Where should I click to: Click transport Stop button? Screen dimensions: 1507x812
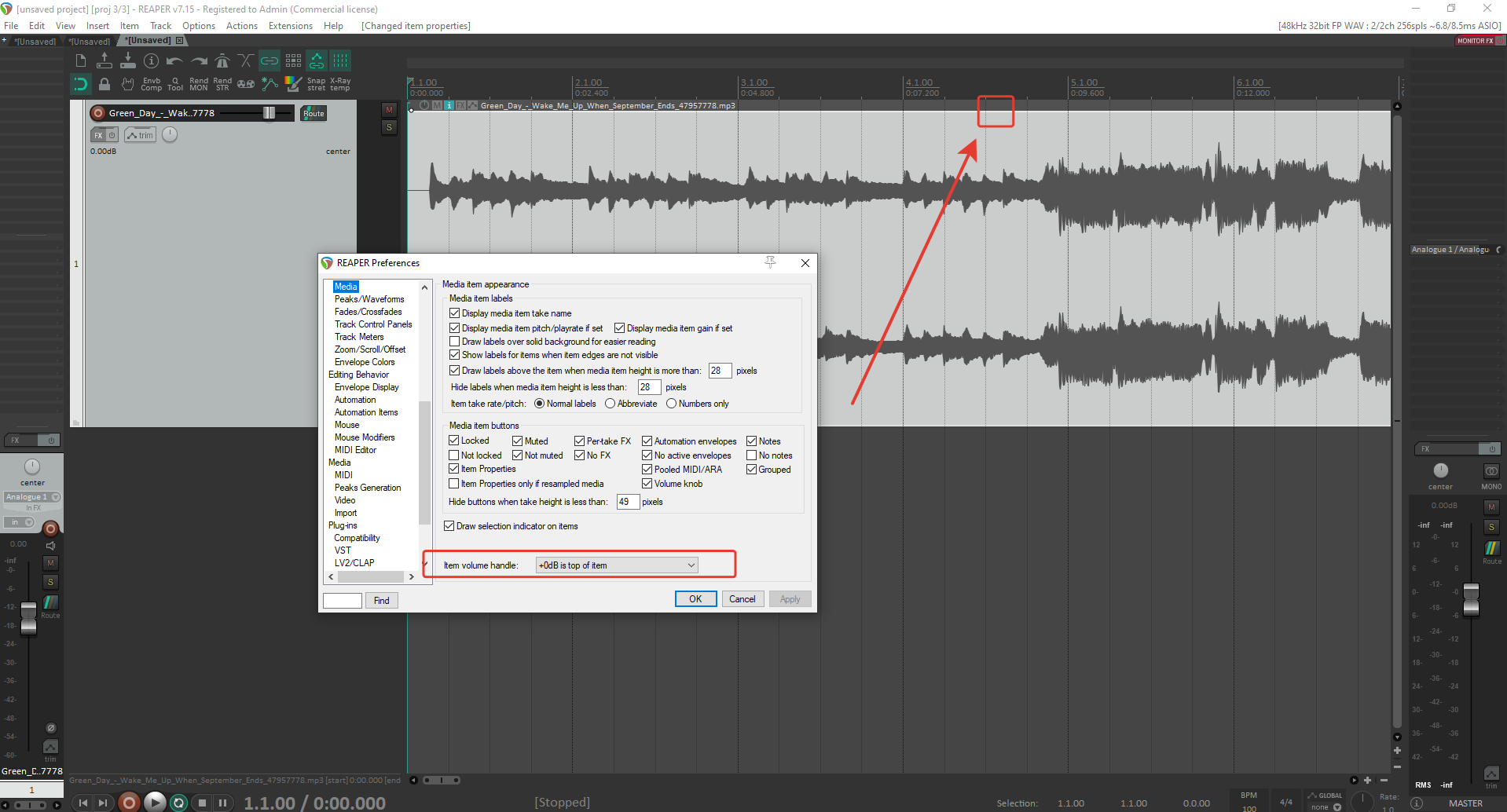[202, 802]
